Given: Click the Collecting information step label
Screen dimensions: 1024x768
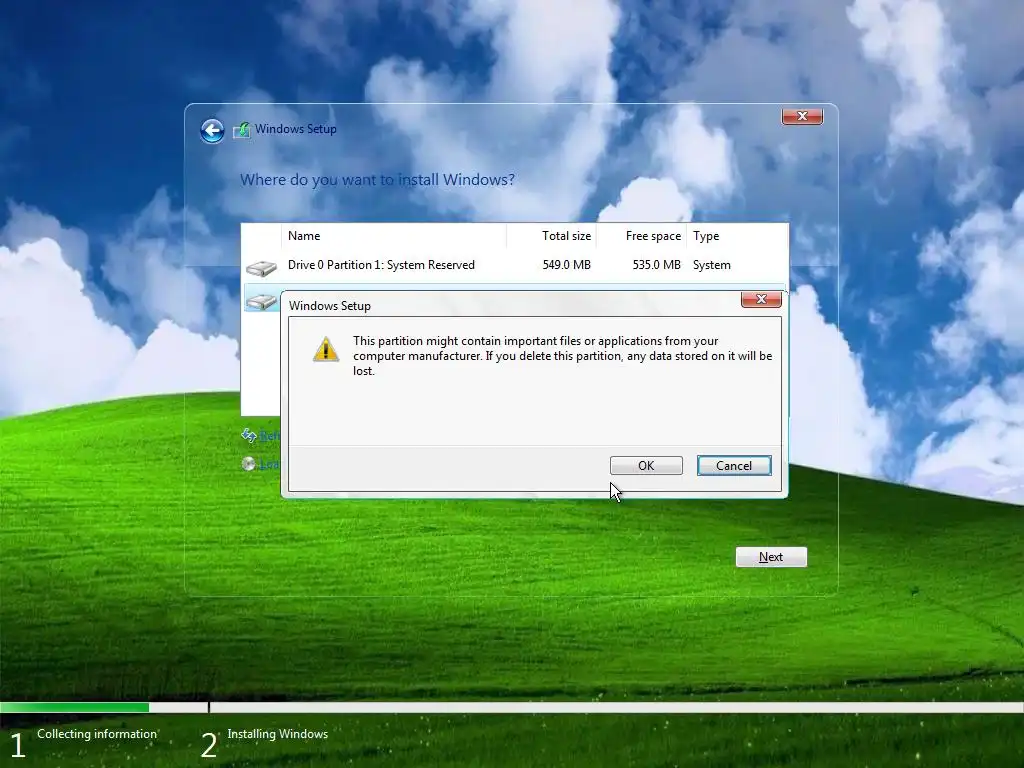Looking at the screenshot, I should coord(97,734).
